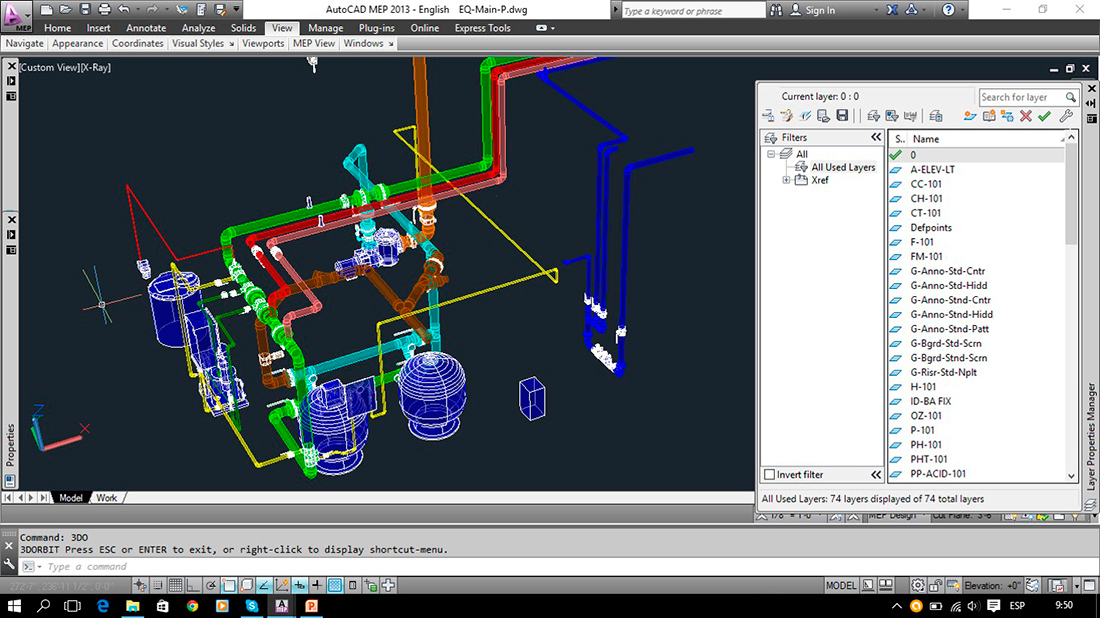Click the Name column header in layer list

coord(926,139)
